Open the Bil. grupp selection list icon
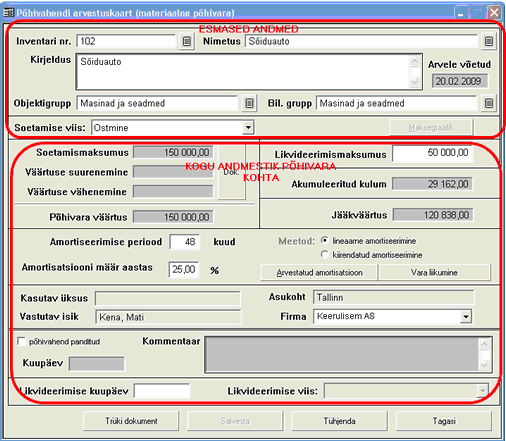Screen dimensions: 506x441 click(489, 103)
